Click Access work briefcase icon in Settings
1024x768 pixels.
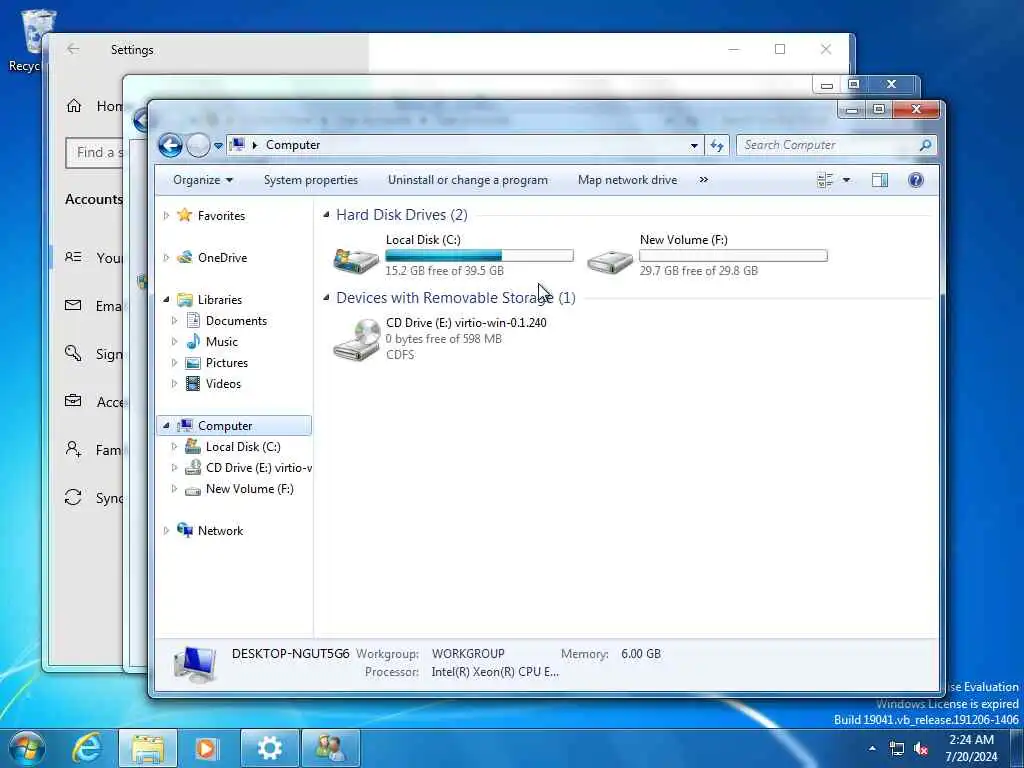point(73,401)
